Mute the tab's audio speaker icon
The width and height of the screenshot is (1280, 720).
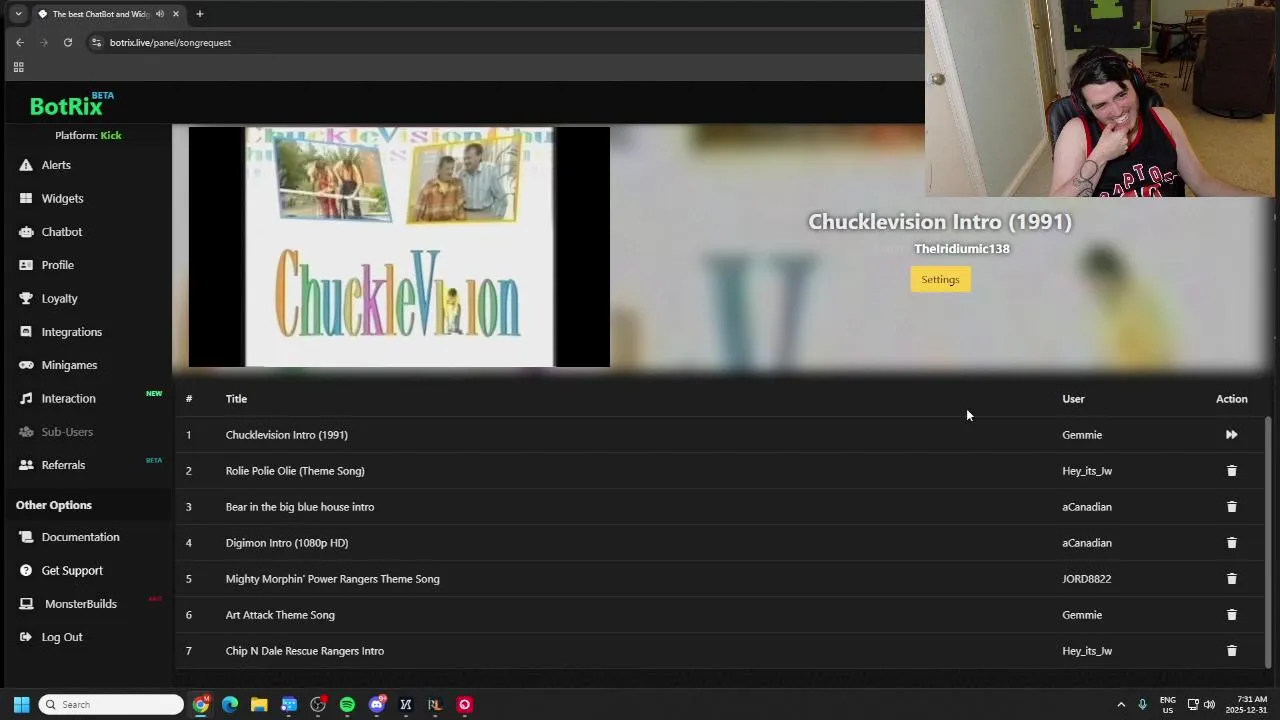tap(160, 14)
